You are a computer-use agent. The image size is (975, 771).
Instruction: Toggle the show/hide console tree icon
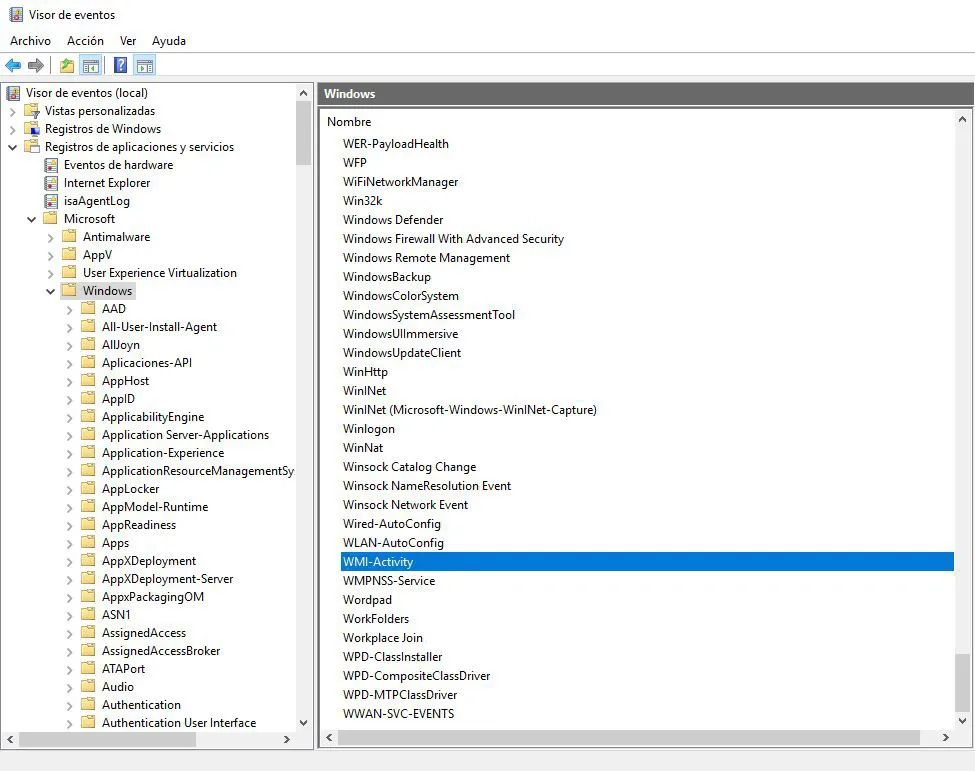[x=91, y=65]
